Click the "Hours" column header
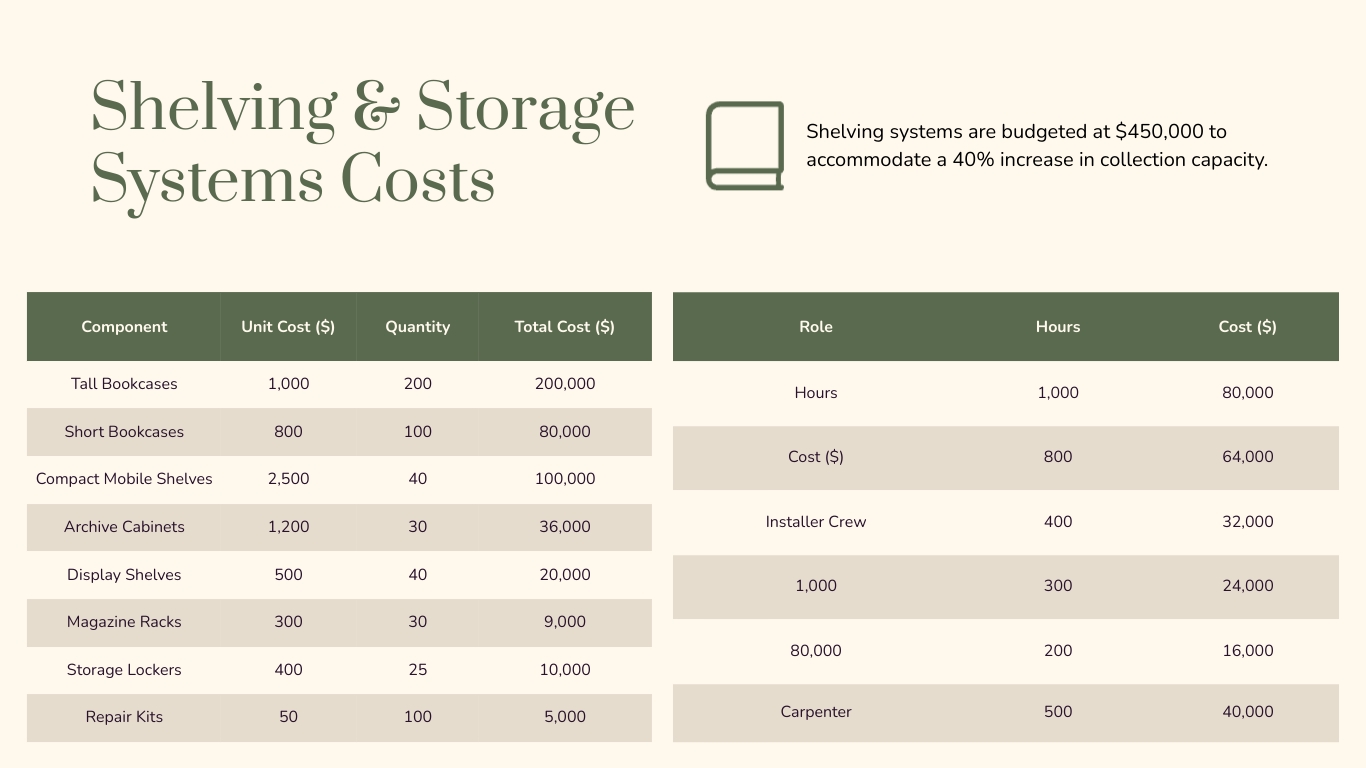The image size is (1366, 768). click(1057, 326)
